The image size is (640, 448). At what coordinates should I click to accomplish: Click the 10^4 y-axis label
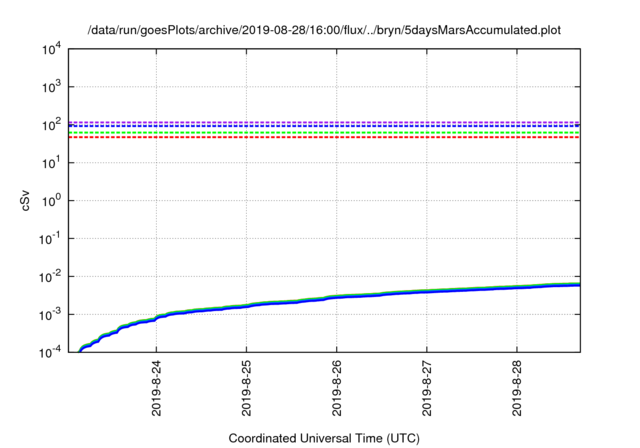52,49
